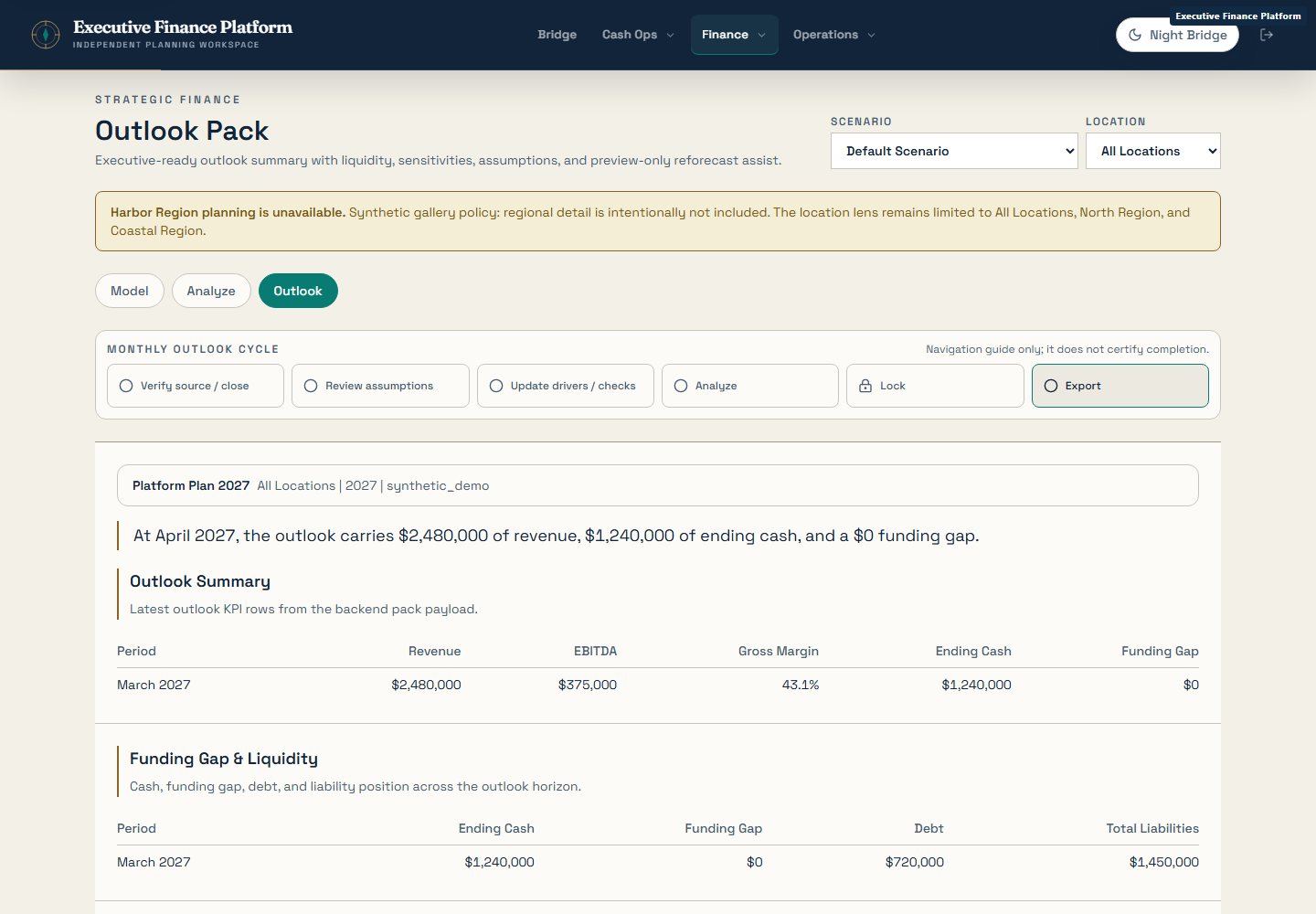Click the Finance menu chevron arrow
The height and width of the screenshot is (914, 1316).
761,35
